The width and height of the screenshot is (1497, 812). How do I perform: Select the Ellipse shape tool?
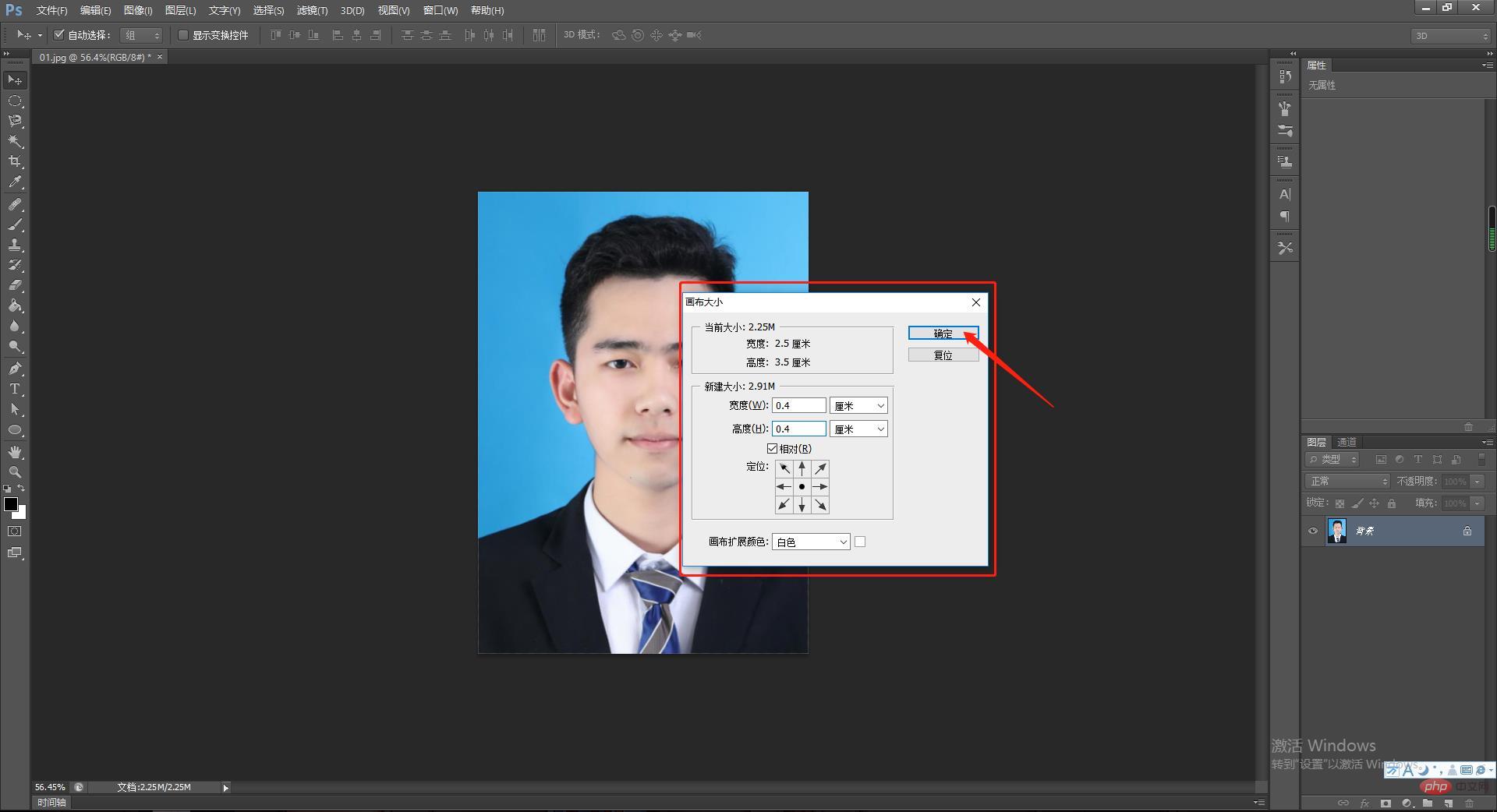pyautogui.click(x=15, y=429)
